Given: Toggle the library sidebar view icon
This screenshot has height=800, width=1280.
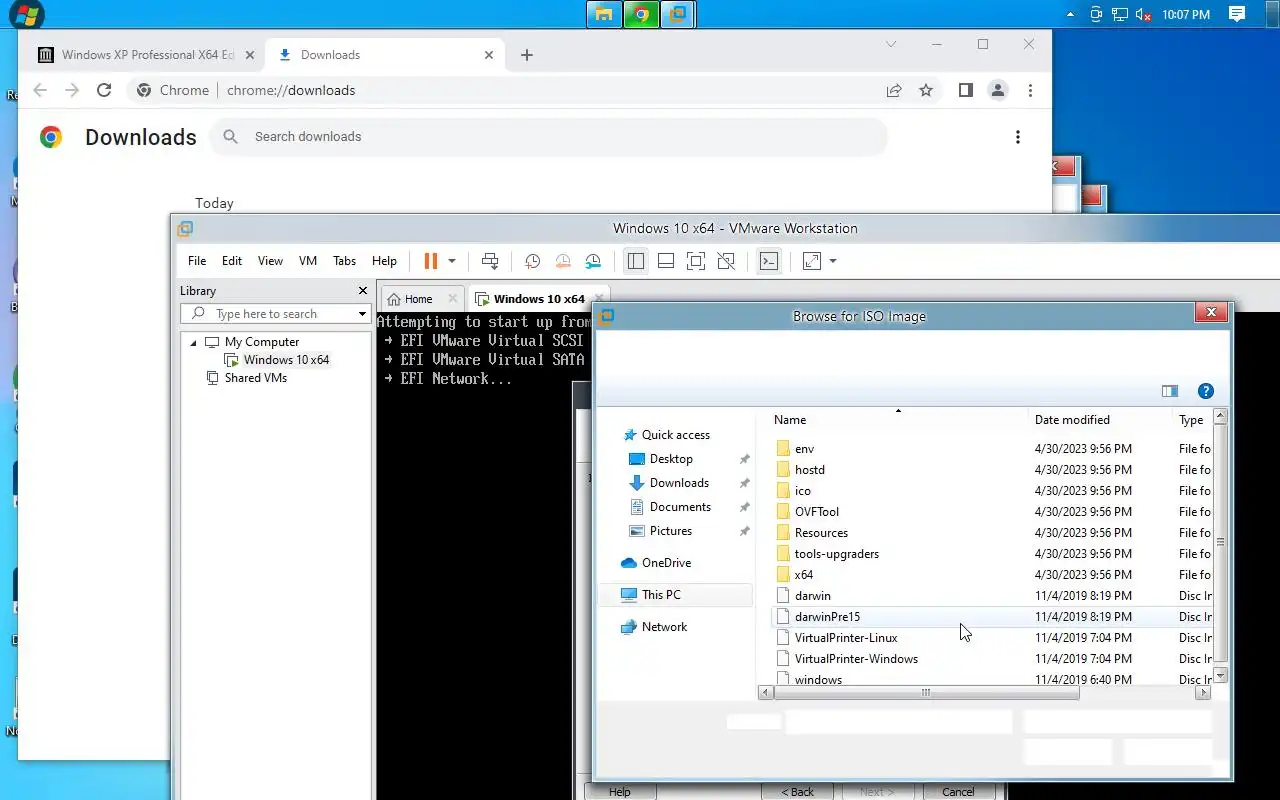Looking at the screenshot, I should [x=635, y=261].
